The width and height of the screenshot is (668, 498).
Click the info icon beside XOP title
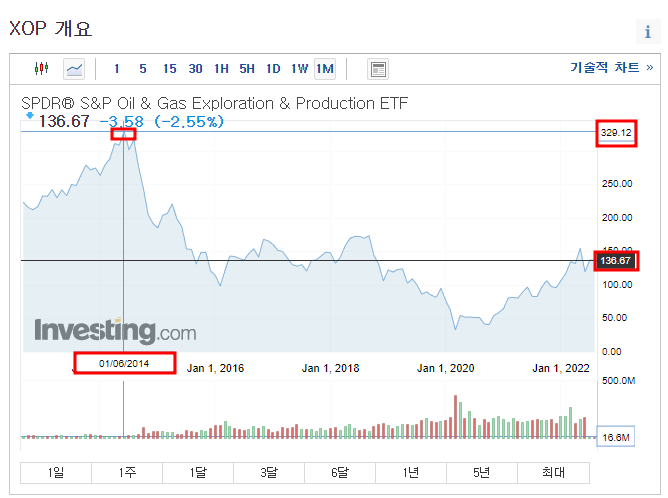648,32
